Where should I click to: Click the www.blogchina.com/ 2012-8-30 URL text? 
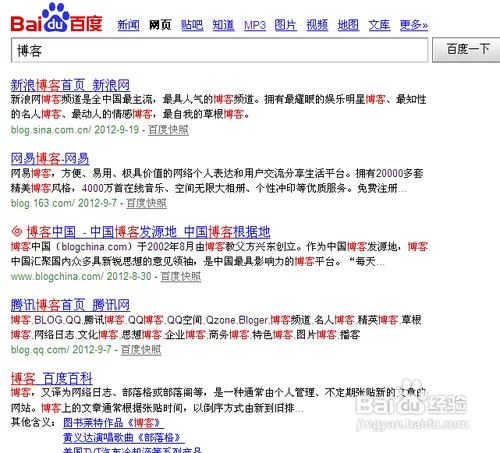tap(81, 276)
